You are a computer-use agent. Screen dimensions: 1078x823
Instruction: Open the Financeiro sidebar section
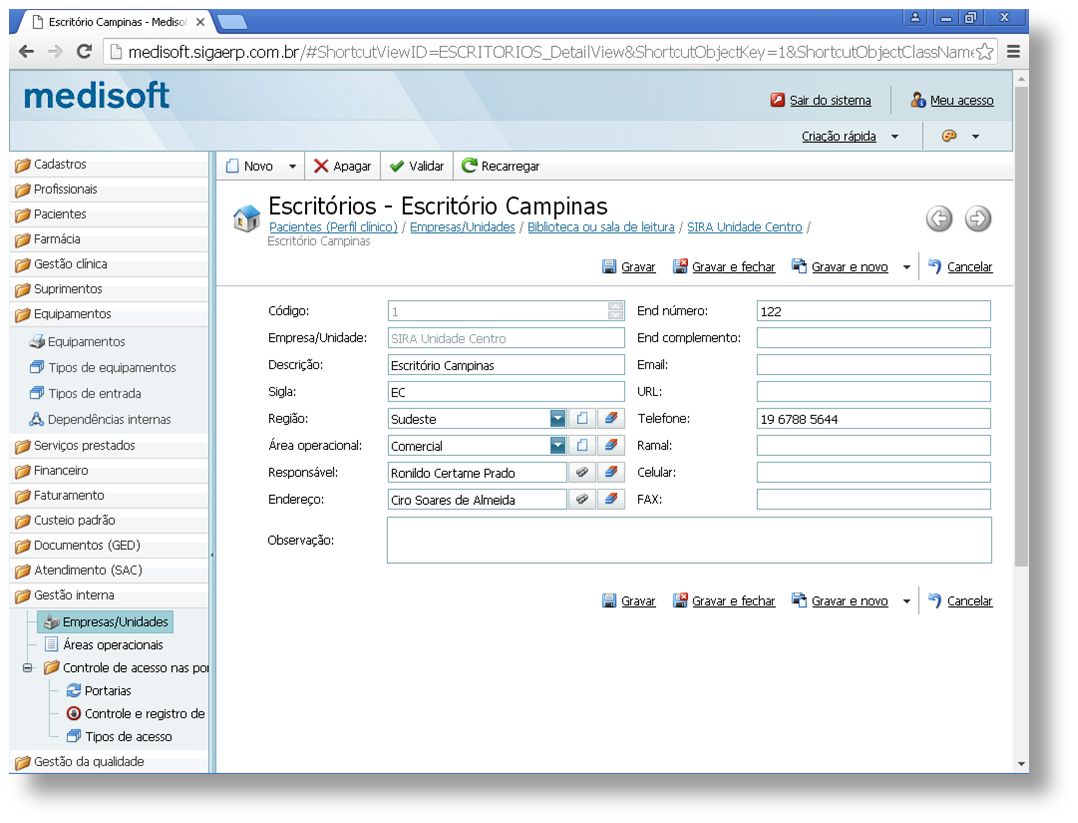(x=61, y=470)
